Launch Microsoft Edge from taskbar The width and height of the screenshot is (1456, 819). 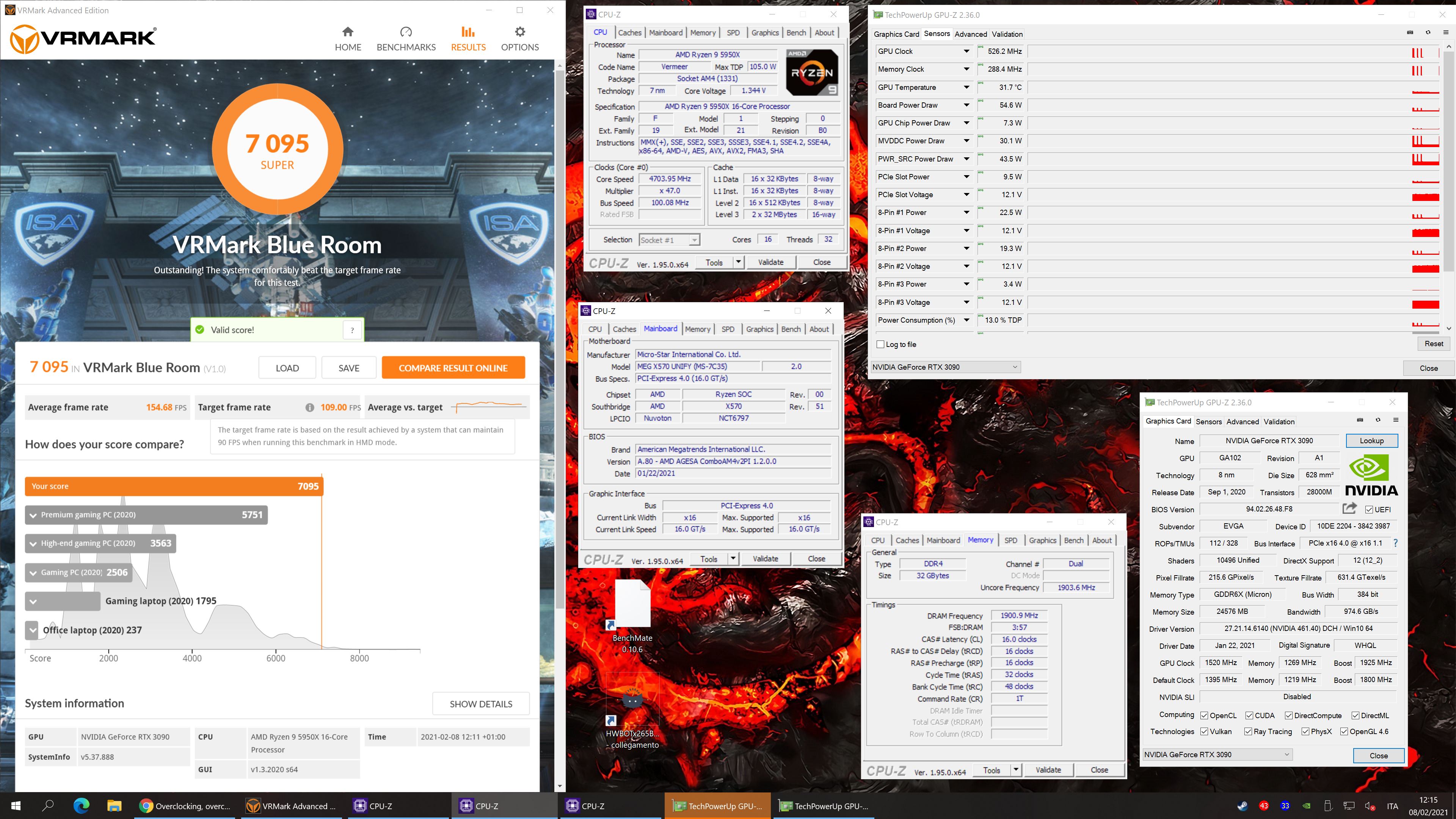[x=82, y=806]
